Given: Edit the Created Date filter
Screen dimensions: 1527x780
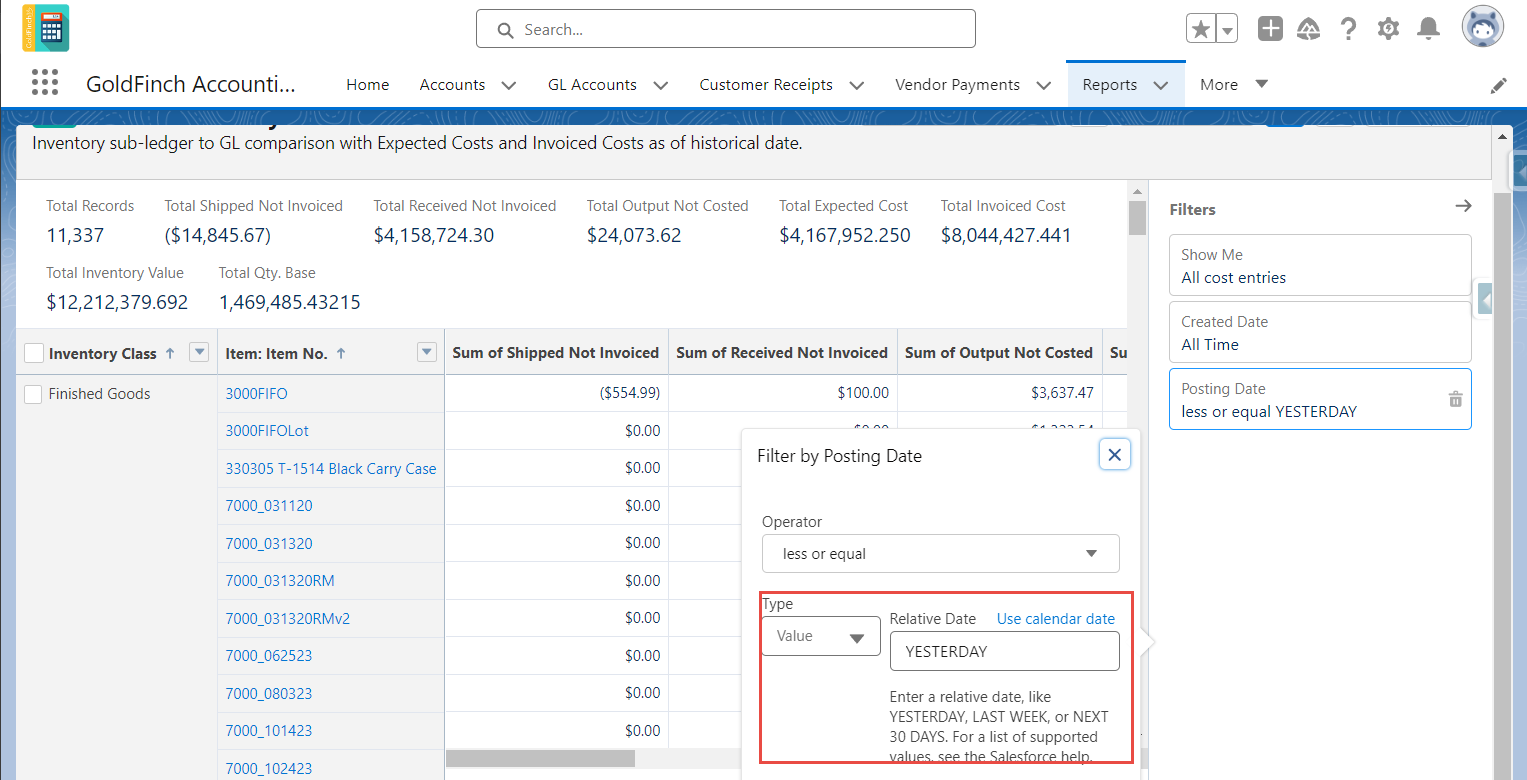Looking at the screenshot, I should tap(1320, 333).
